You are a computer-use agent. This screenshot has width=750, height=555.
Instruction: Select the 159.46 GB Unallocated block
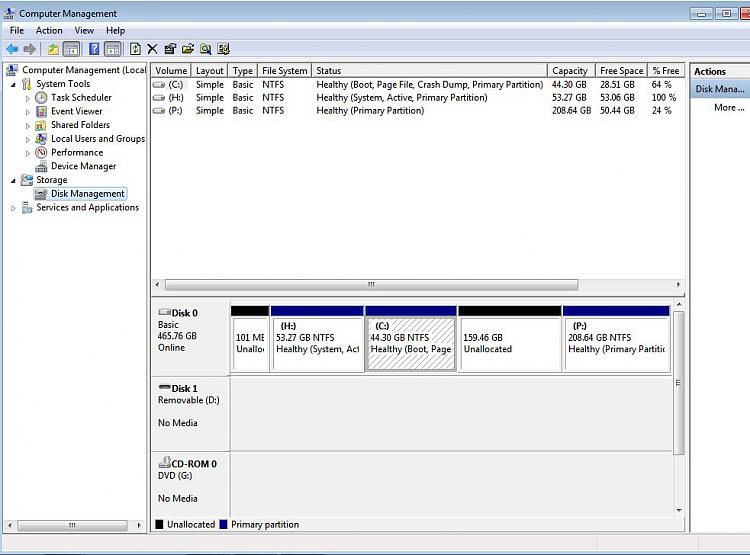[x=509, y=339]
